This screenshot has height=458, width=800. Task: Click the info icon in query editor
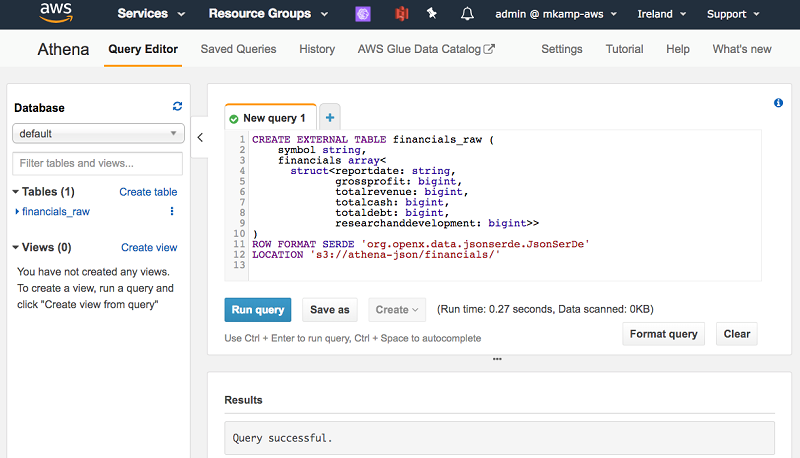(778, 103)
